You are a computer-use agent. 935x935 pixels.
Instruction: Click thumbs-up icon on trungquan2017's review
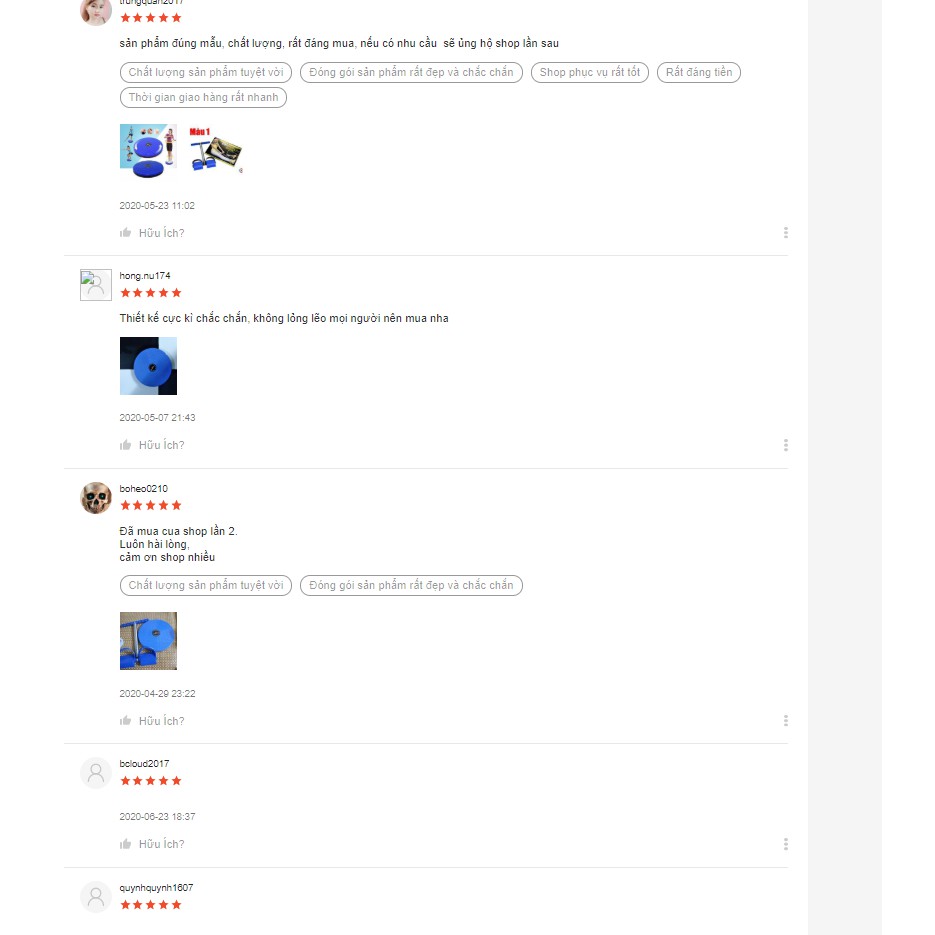coord(125,233)
